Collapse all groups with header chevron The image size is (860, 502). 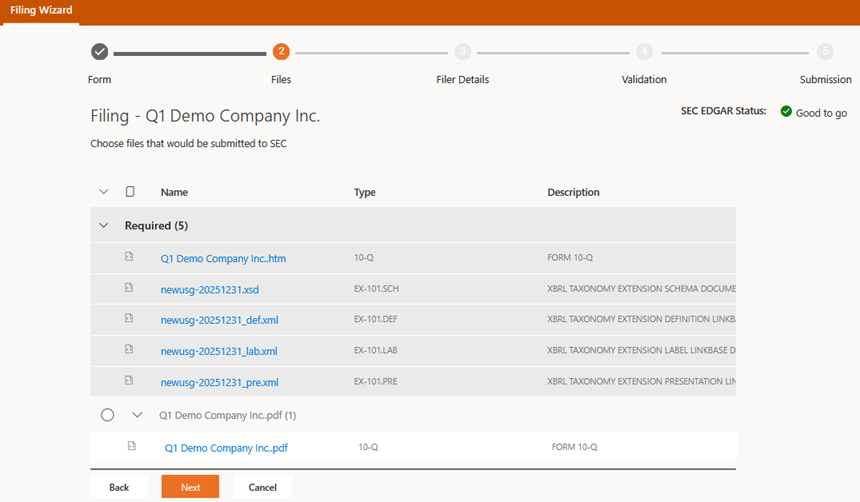pos(104,191)
